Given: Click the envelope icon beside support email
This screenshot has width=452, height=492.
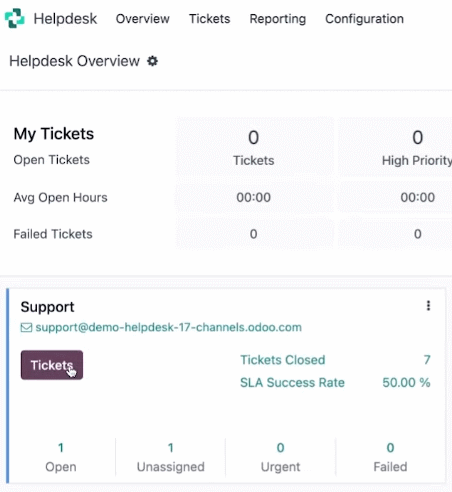Looking at the screenshot, I should click(26, 328).
